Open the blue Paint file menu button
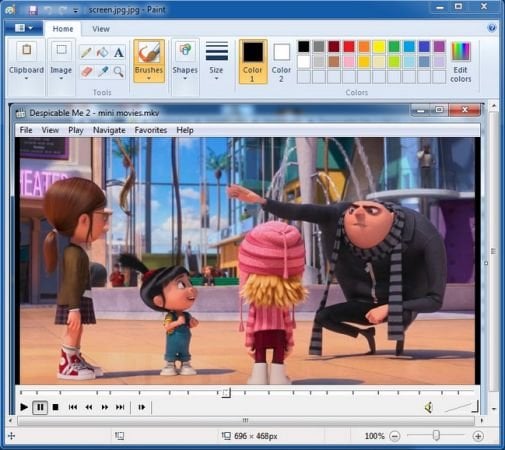This screenshot has height=450, width=505. click(24, 28)
